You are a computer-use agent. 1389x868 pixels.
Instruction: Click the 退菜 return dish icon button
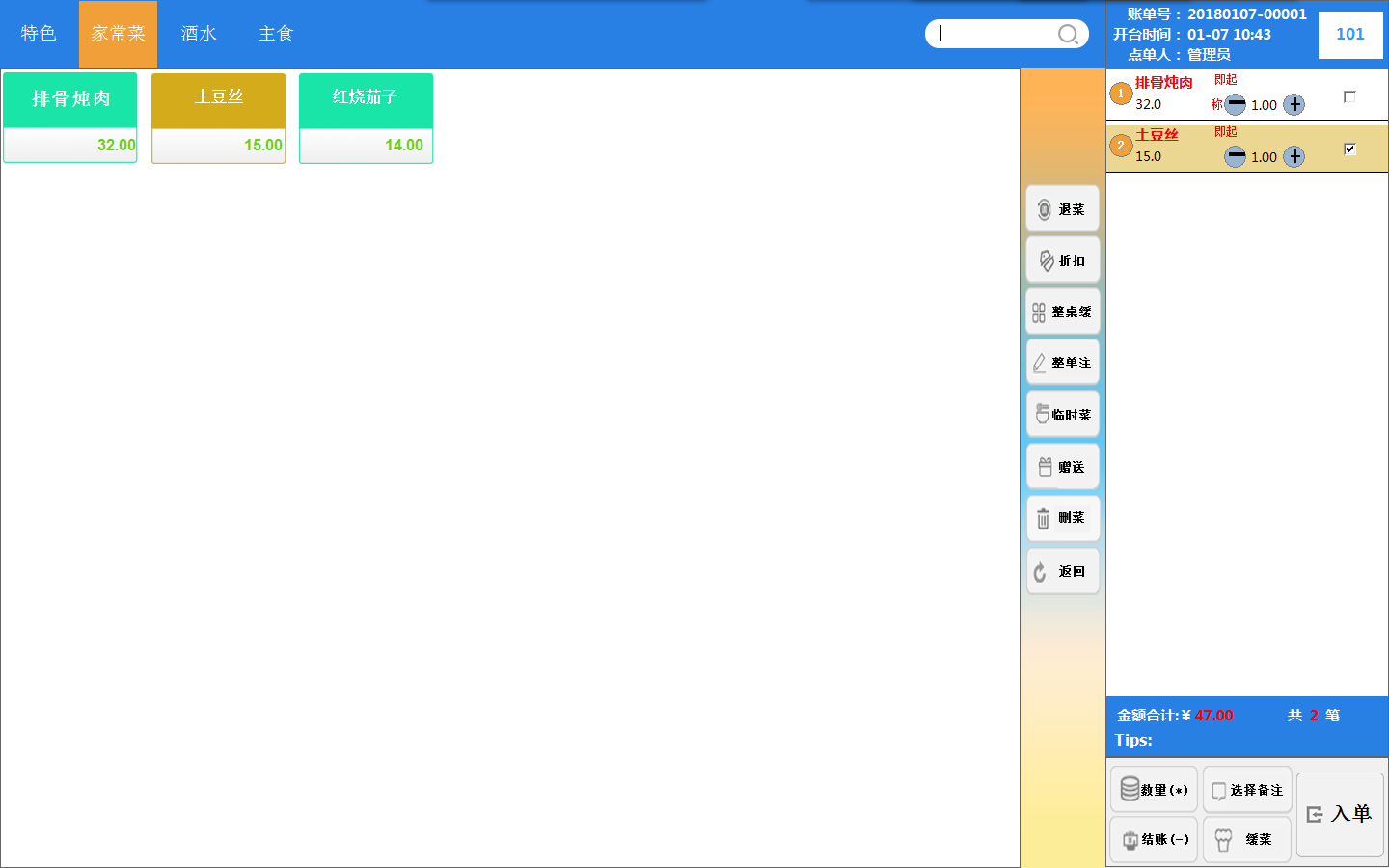[x=1062, y=209]
